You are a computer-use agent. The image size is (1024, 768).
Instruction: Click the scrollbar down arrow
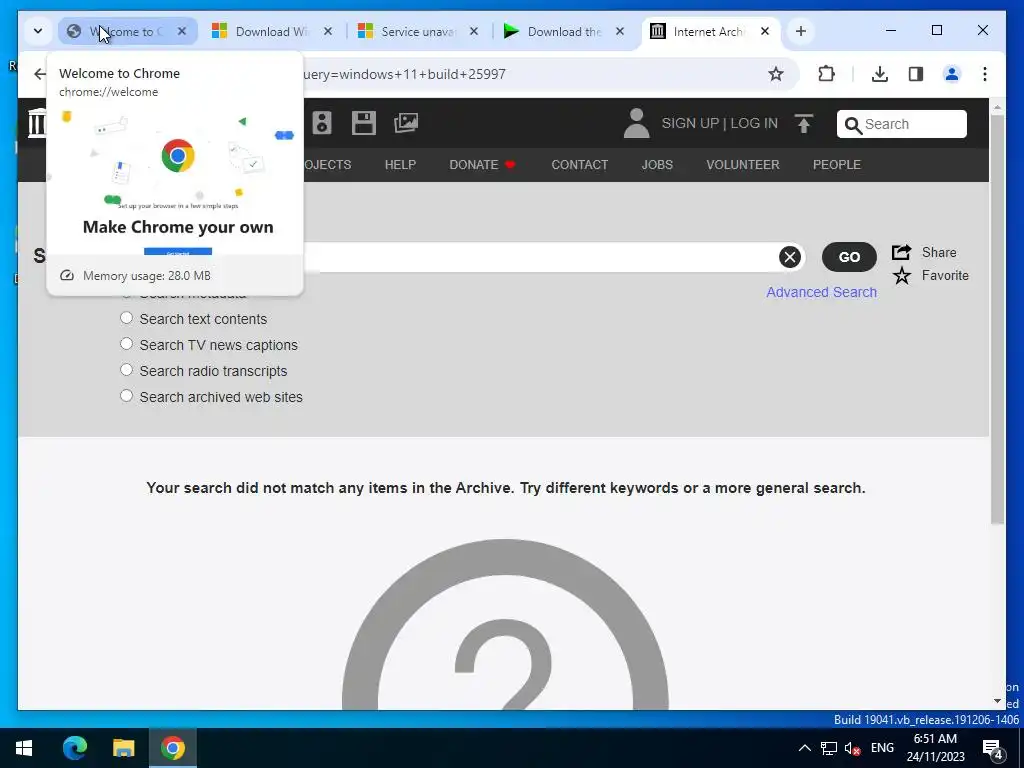point(997,701)
